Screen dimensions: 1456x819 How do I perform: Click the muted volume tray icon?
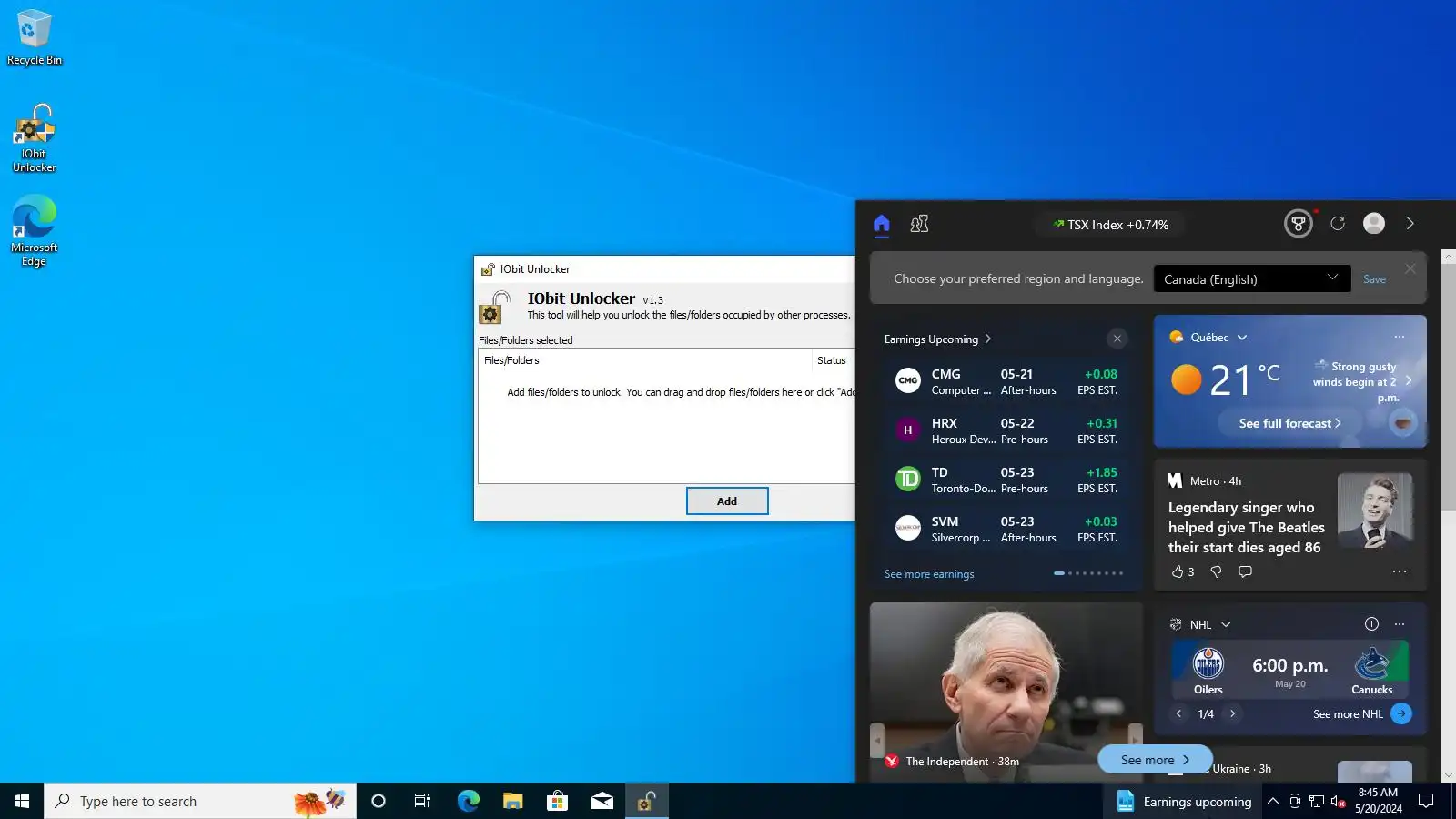(x=1338, y=801)
